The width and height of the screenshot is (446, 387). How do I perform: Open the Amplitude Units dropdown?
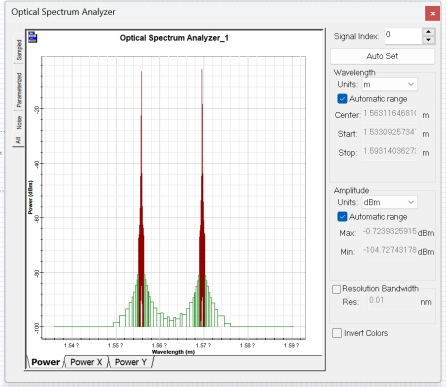pos(389,202)
